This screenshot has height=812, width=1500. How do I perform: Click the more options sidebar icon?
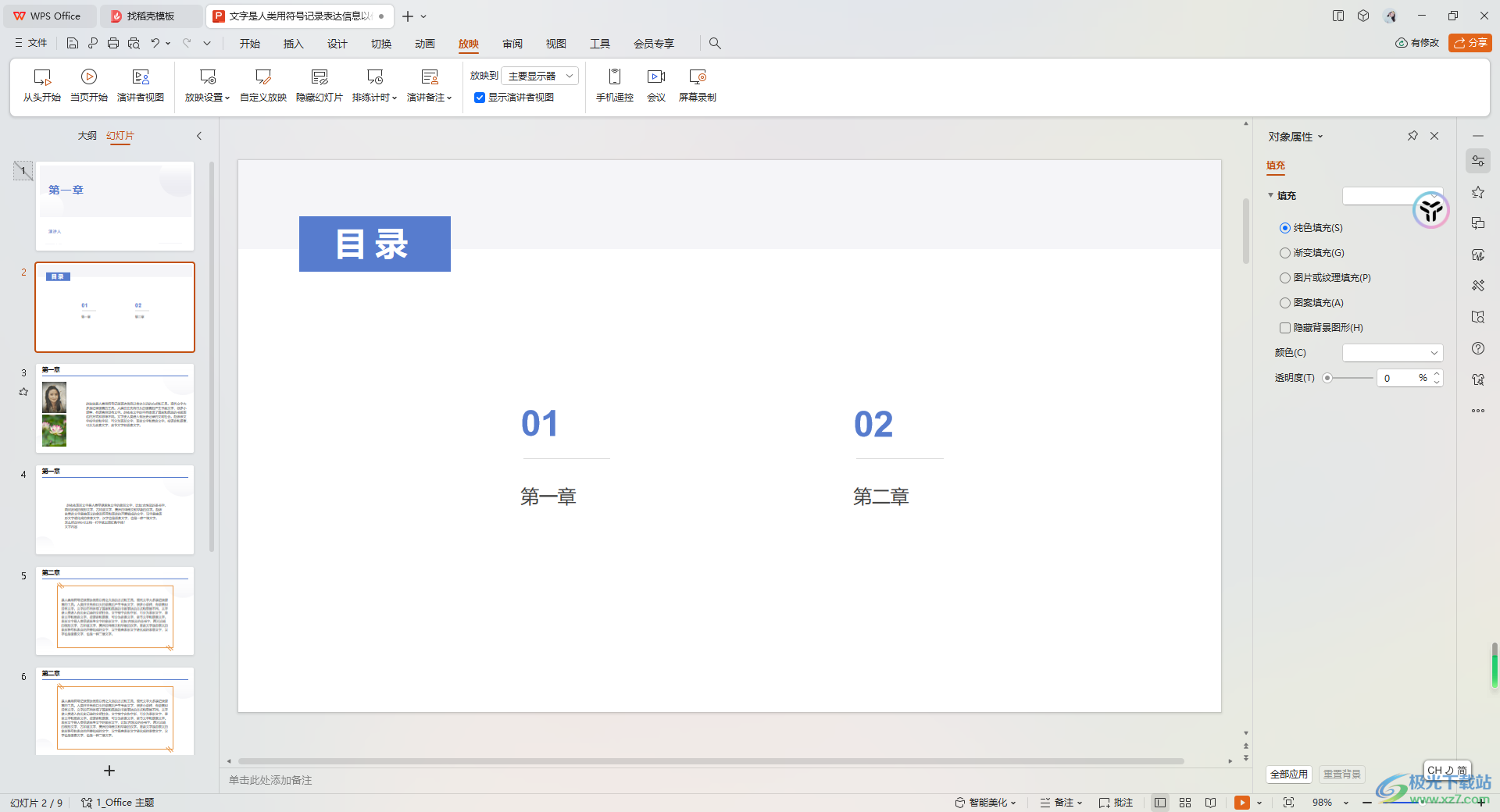pyautogui.click(x=1478, y=411)
